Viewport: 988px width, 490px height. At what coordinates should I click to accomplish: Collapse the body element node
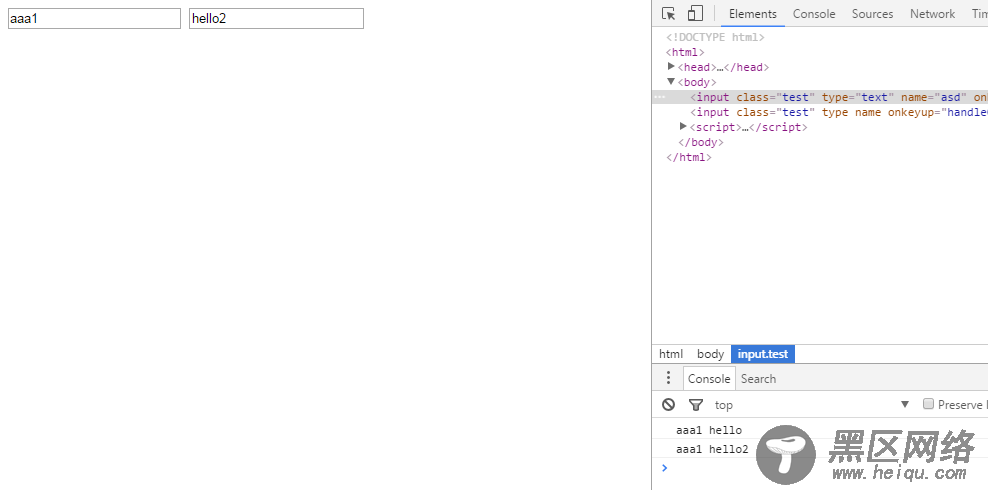[x=671, y=81]
